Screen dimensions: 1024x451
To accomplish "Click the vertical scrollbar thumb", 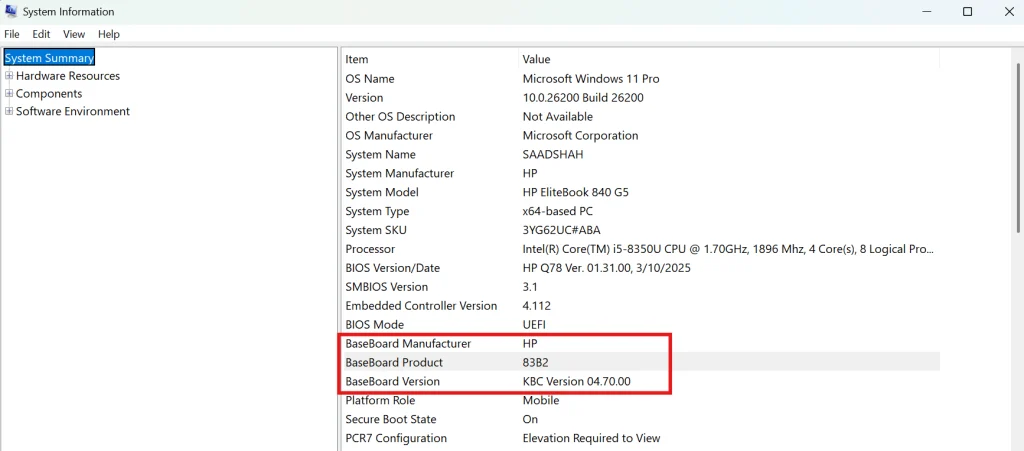I will click(1019, 147).
